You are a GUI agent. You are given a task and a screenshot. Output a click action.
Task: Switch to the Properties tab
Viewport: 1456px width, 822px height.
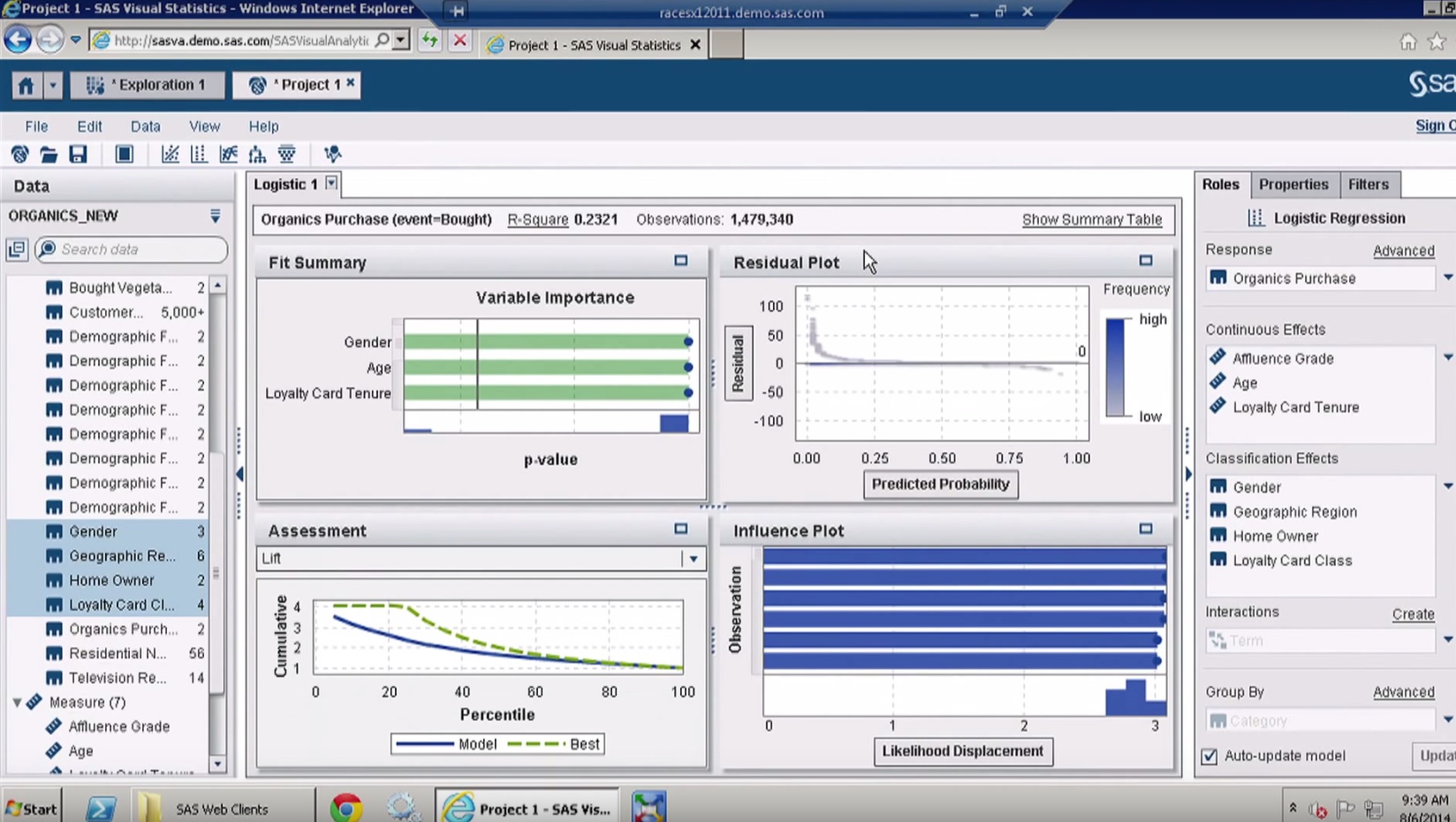point(1293,184)
